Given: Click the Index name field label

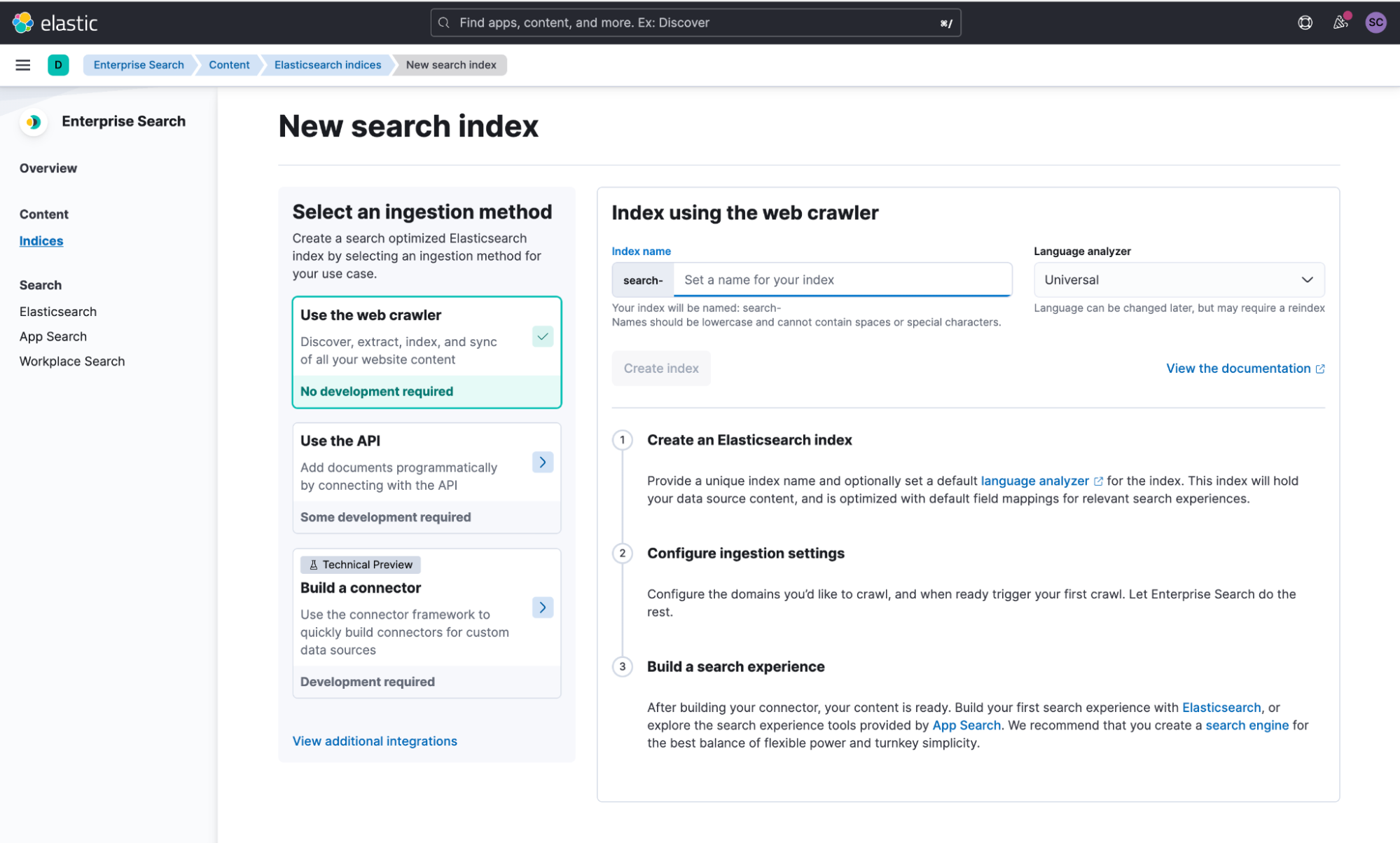Looking at the screenshot, I should 642,251.
